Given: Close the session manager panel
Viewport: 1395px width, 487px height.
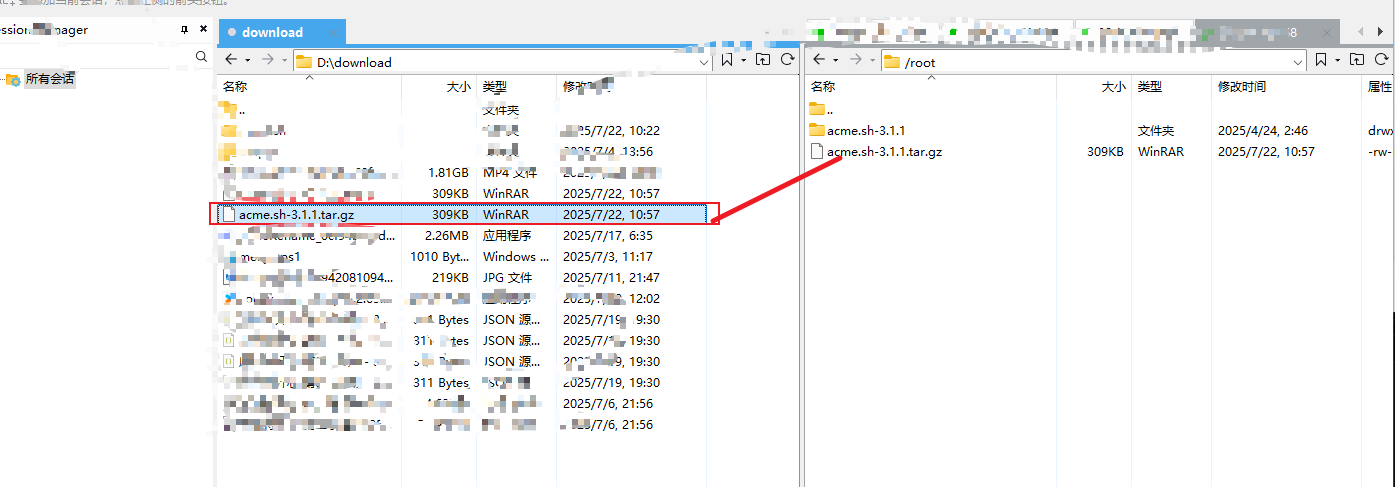Looking at the screenshot, I should [x=203, y=30].
